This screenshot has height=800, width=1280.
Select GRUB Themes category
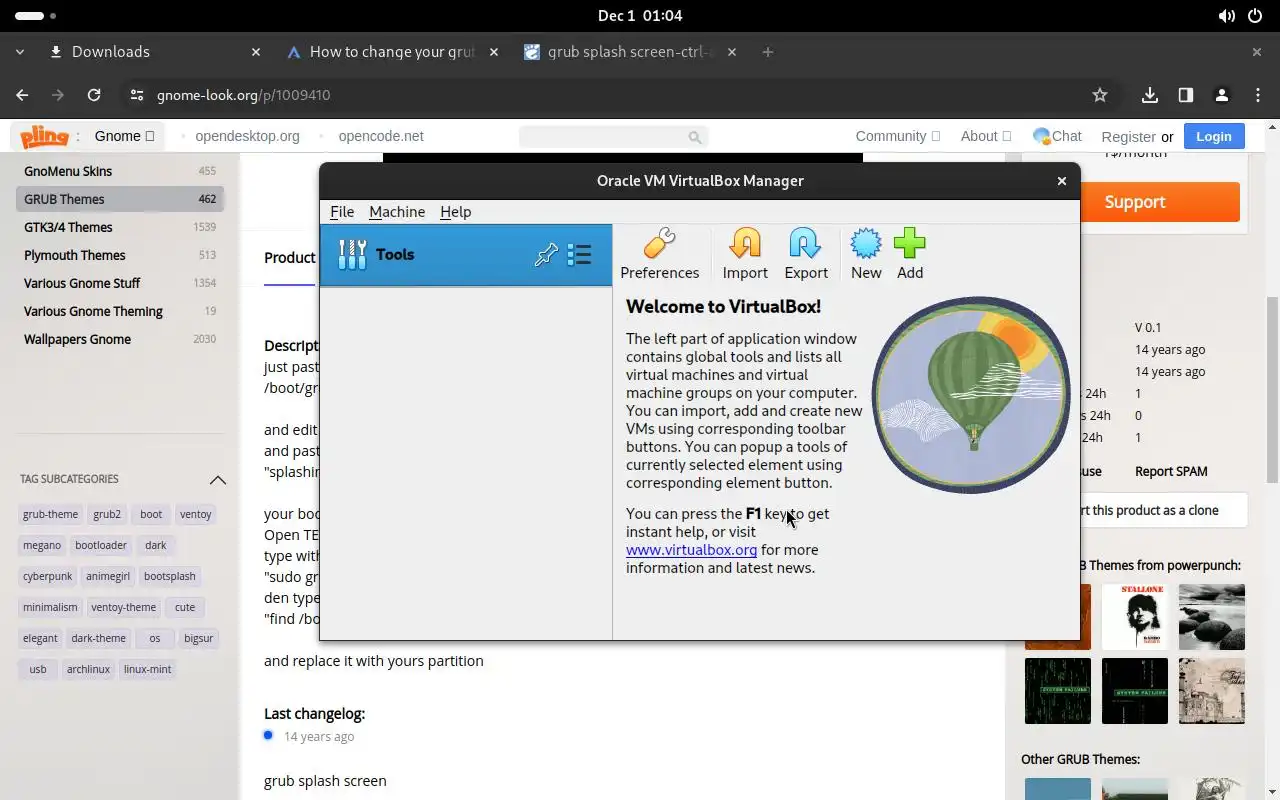[x=120, y=199]
